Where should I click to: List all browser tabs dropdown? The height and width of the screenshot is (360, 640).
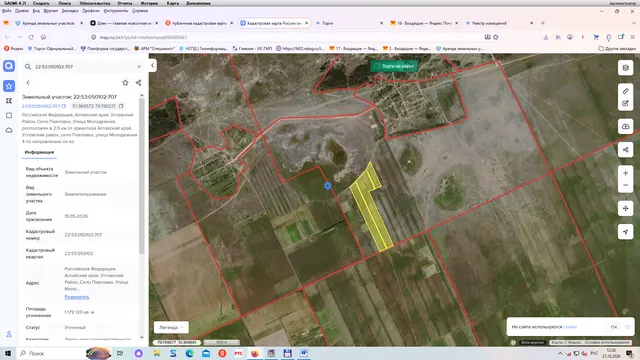click(633, 23)
